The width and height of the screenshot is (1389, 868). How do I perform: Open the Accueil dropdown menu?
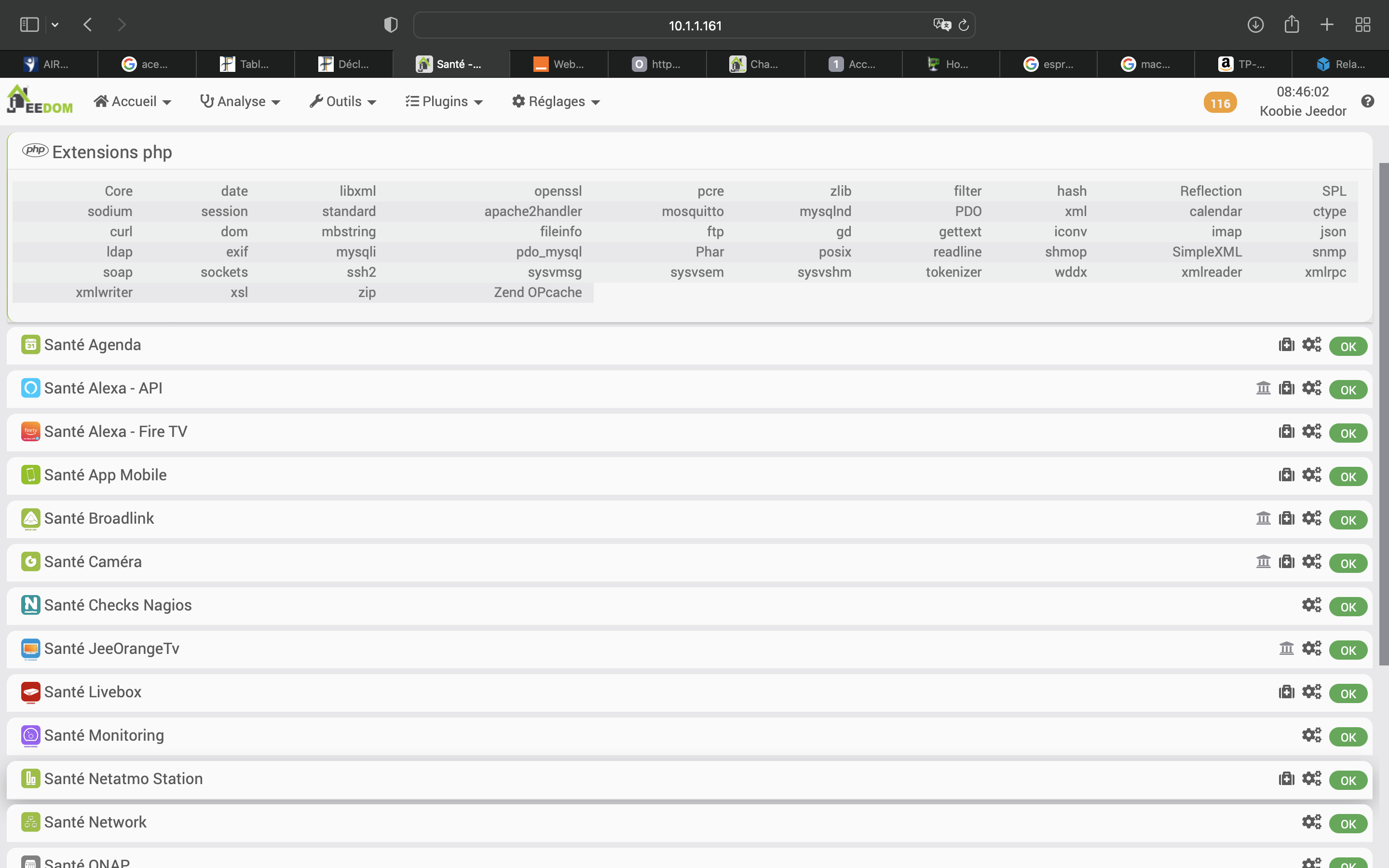point(133,102)
